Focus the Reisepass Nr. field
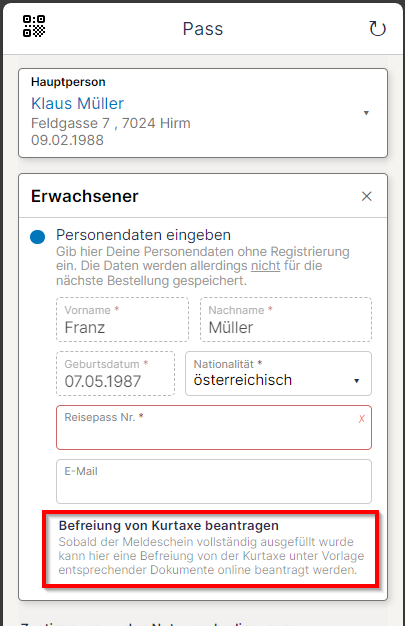The width and height of the screenshot is (405, 626). [x=214, y=428]
